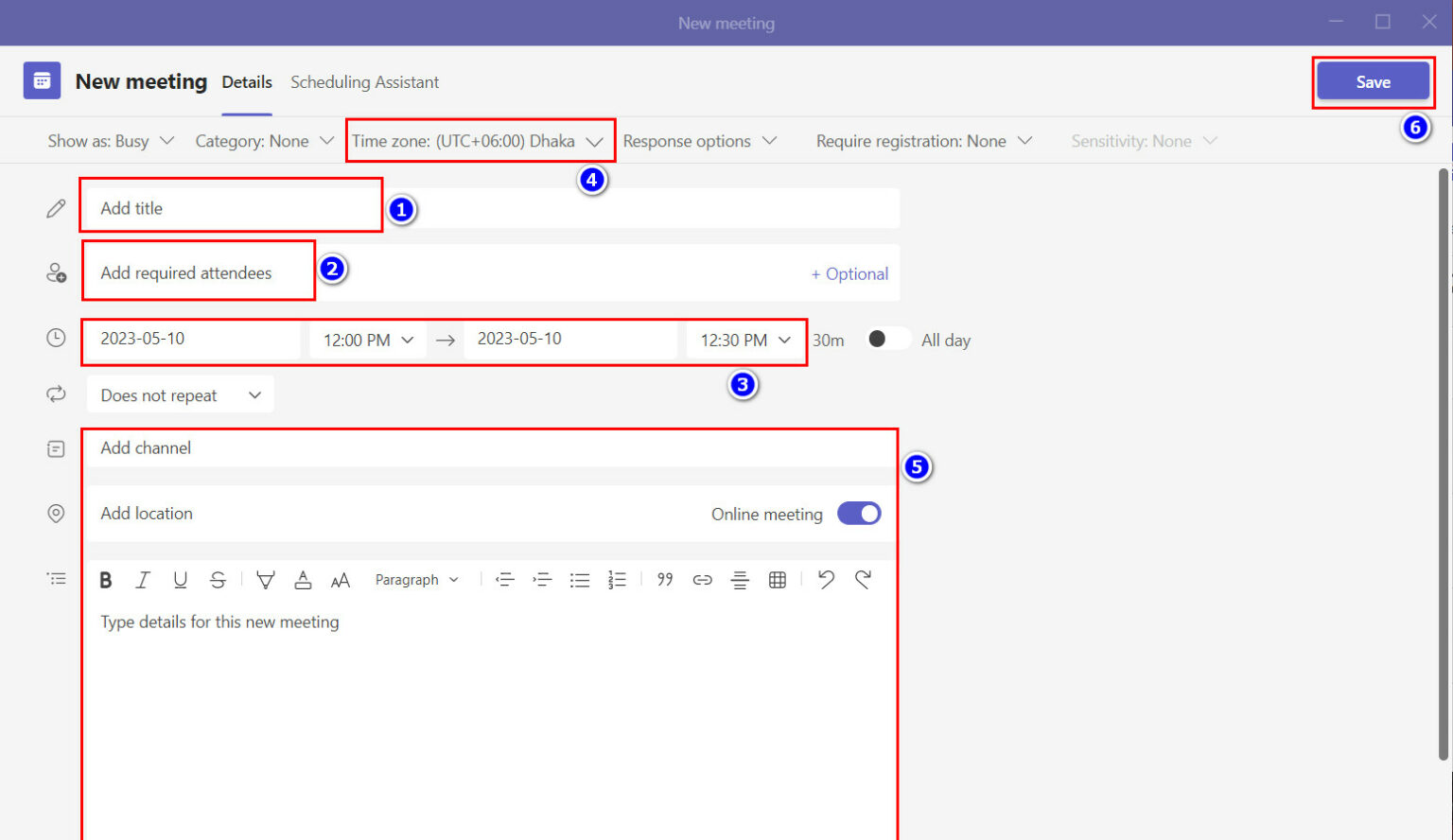
Task: Click the undo icon in the formatting toolbar
Action: [825, 579]
